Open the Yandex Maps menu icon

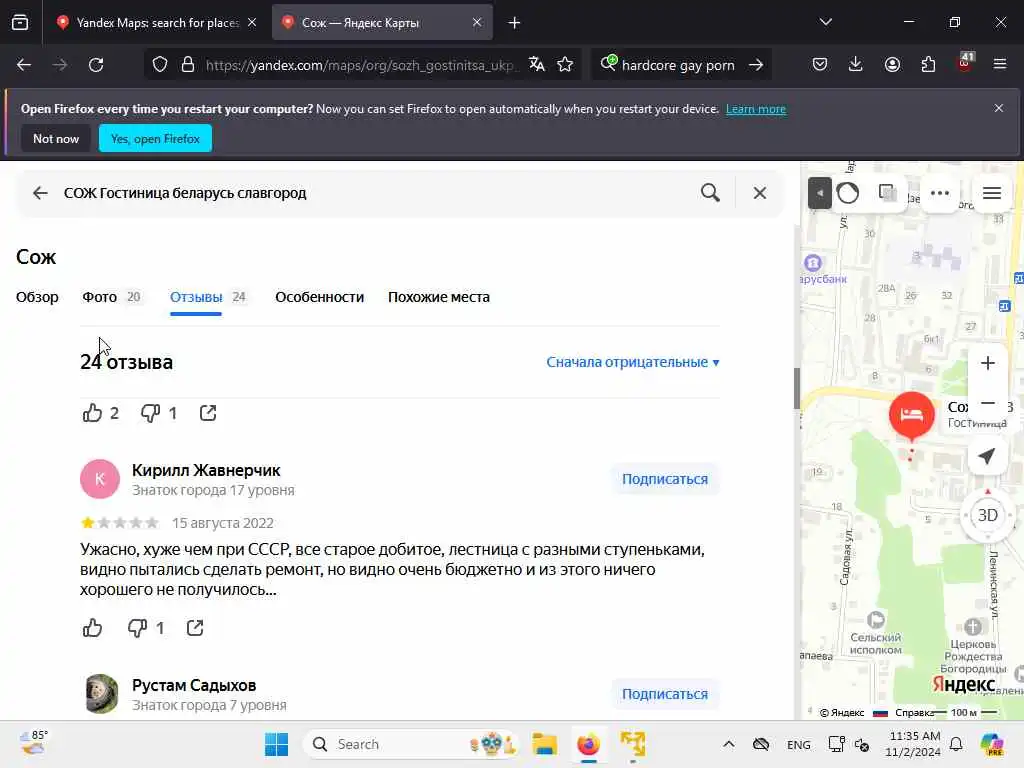click(992, 193)
